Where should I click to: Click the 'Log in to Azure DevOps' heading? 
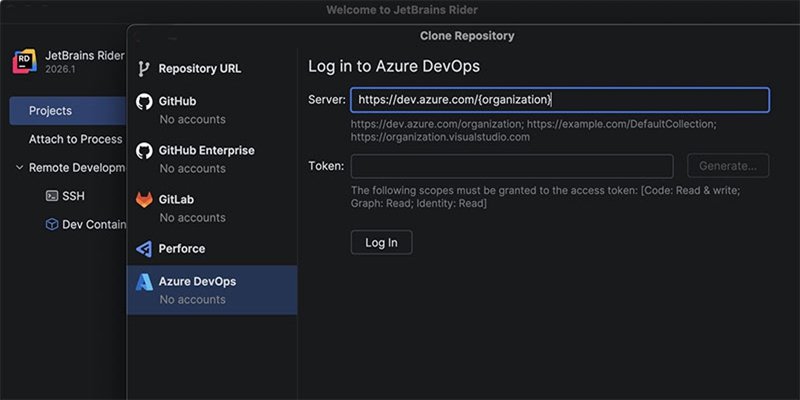pyautogui.click(x=394, y=66)
